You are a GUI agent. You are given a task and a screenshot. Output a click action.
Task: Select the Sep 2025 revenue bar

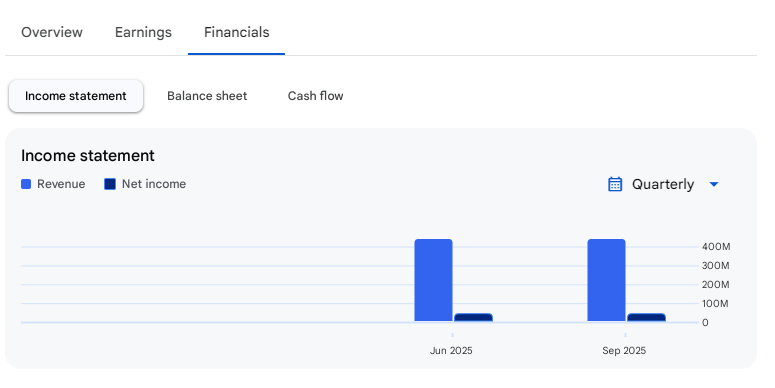pyautogui.click(x=606, y=280)
